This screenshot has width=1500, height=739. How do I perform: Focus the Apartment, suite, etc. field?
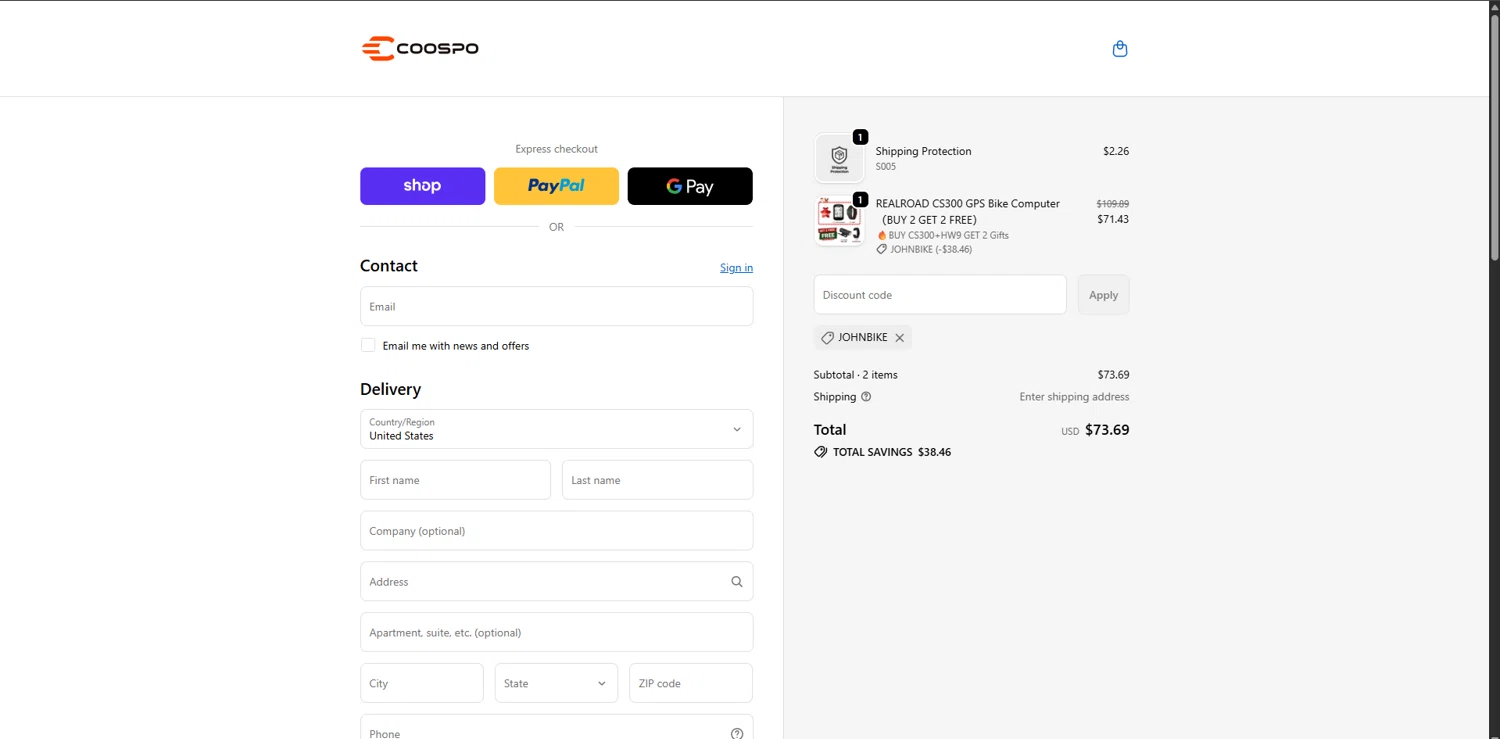[556, 632]
